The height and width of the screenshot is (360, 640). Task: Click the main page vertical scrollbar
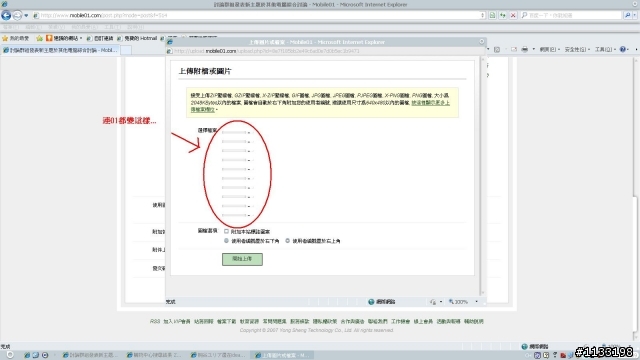pos(637,200)
